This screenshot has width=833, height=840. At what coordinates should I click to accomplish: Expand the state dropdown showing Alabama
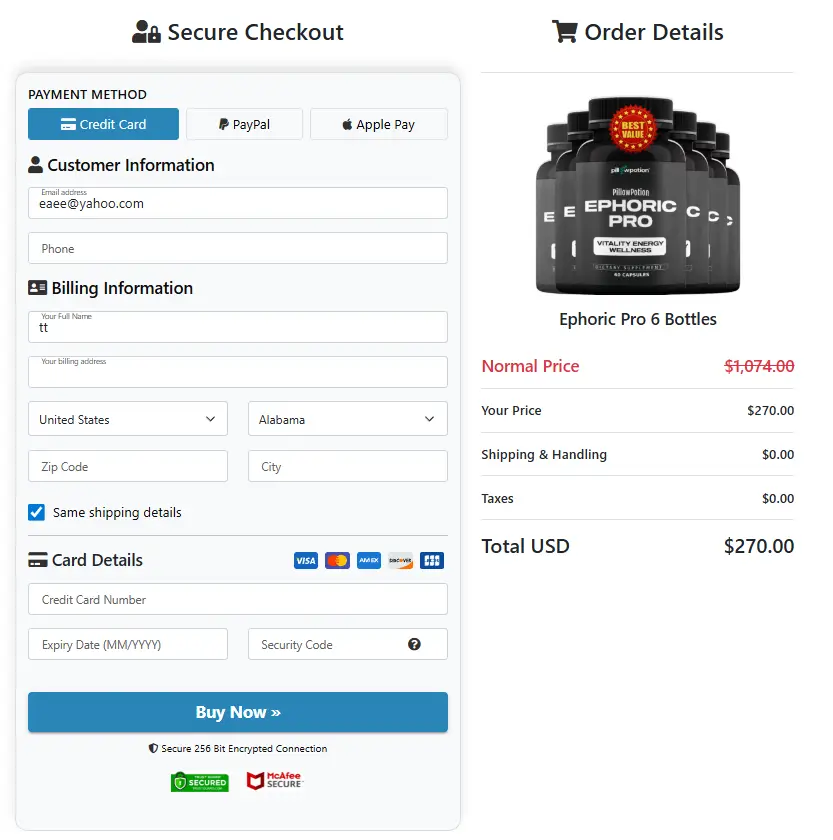click(x=347, y=418)
